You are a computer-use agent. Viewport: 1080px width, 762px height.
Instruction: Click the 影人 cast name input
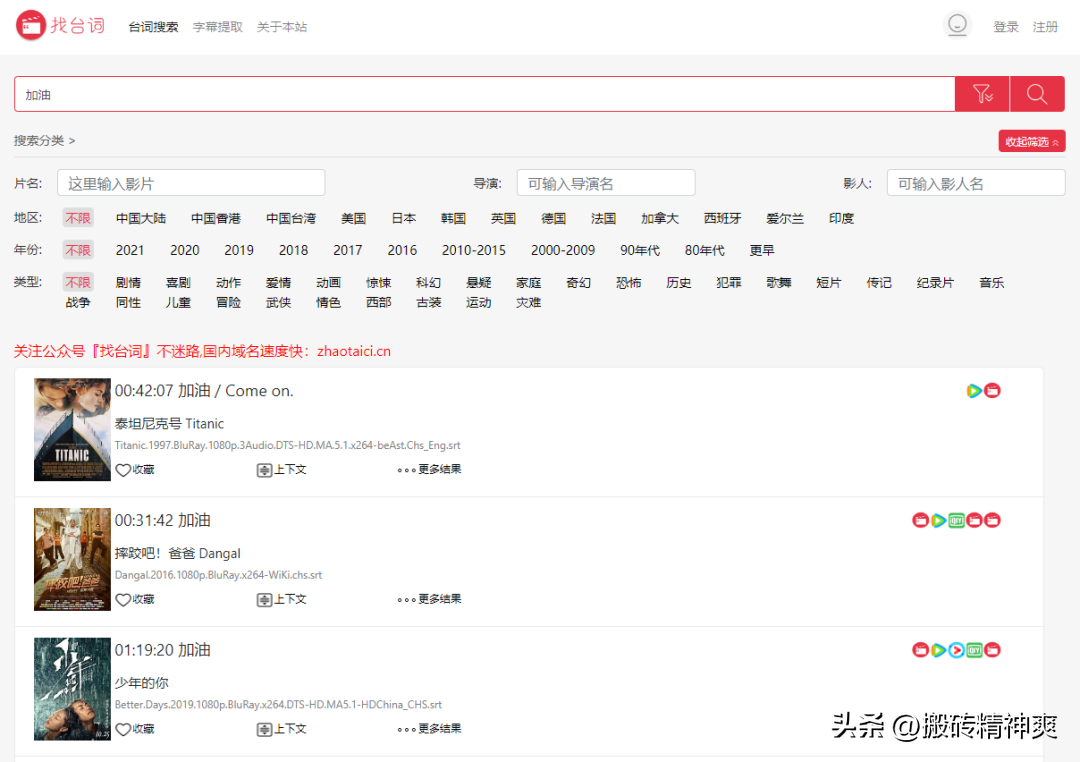click(x=975, y=183)
